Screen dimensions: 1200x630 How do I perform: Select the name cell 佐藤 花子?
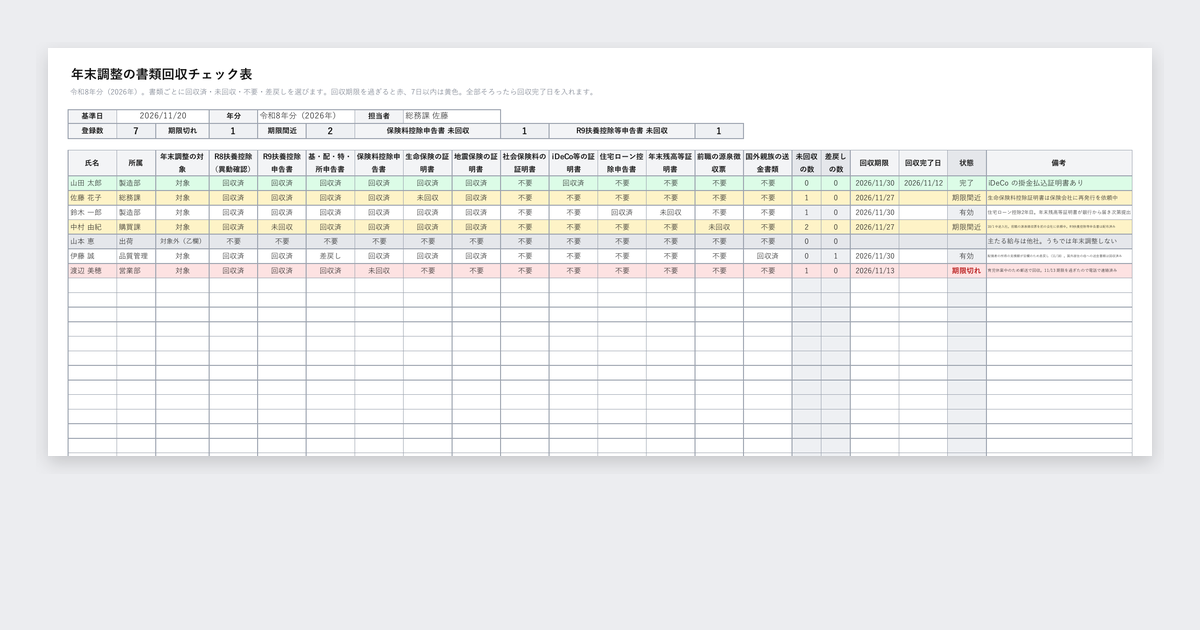[x=92, y=198]
